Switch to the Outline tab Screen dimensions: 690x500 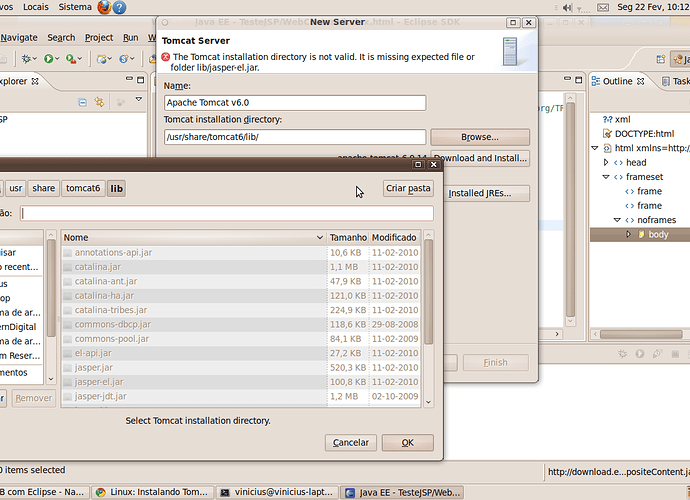pos(618,81)
